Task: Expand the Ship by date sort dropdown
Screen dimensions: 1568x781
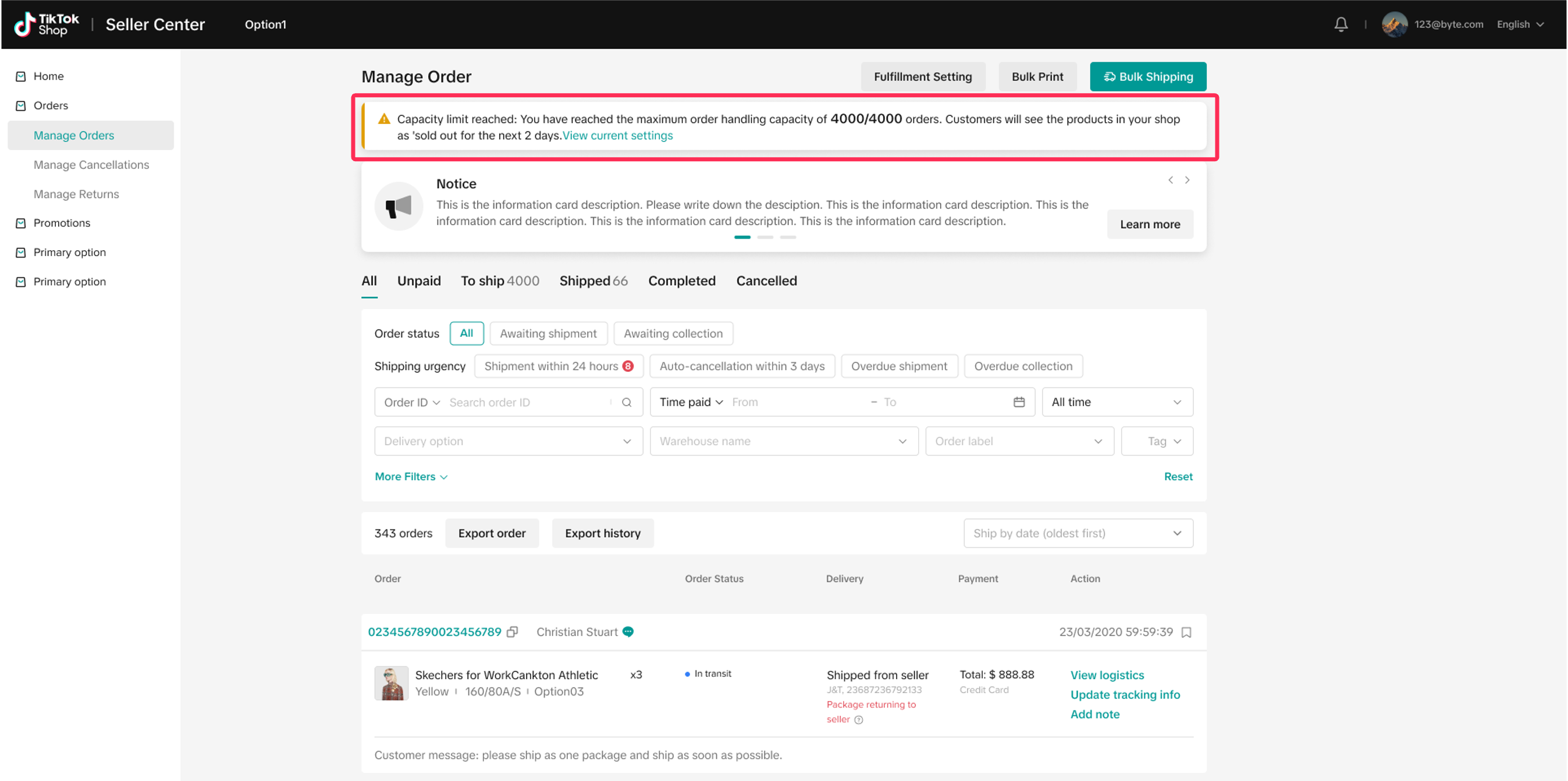Action: [1078, 533]
